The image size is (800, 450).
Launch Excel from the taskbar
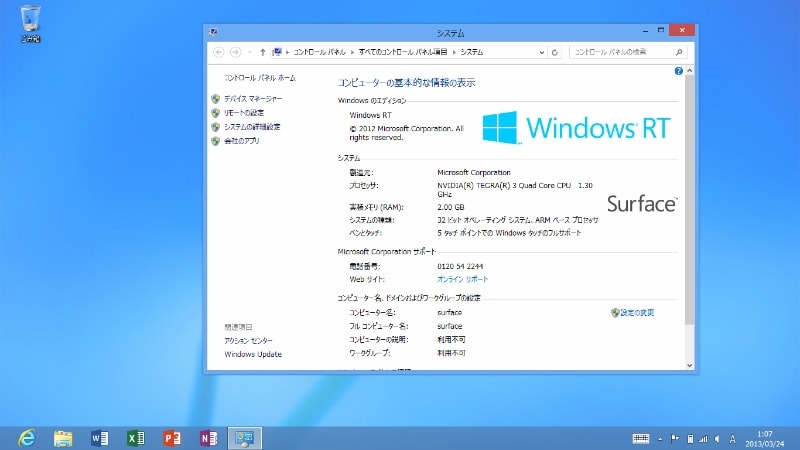(x=136, y=438)
